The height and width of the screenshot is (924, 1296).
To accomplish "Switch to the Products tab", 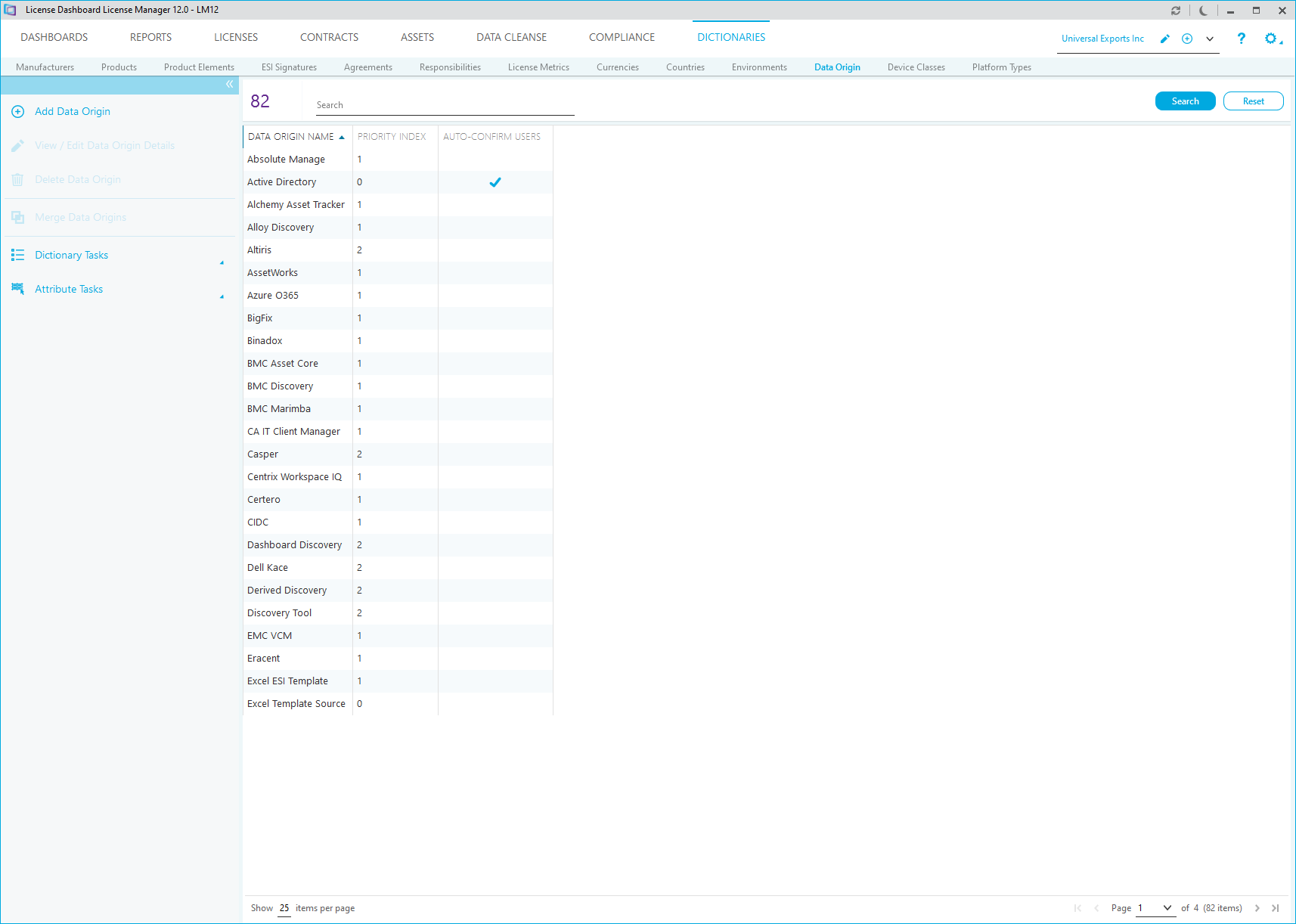I will pos(119,67).
